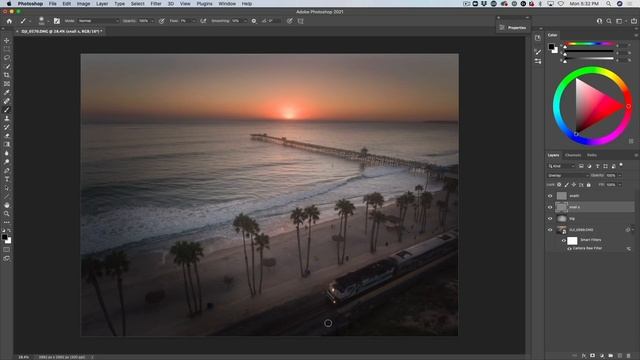This screenshot has width=640, height=360.
Task: Open the Properties panel button
Action: point(513,27)
